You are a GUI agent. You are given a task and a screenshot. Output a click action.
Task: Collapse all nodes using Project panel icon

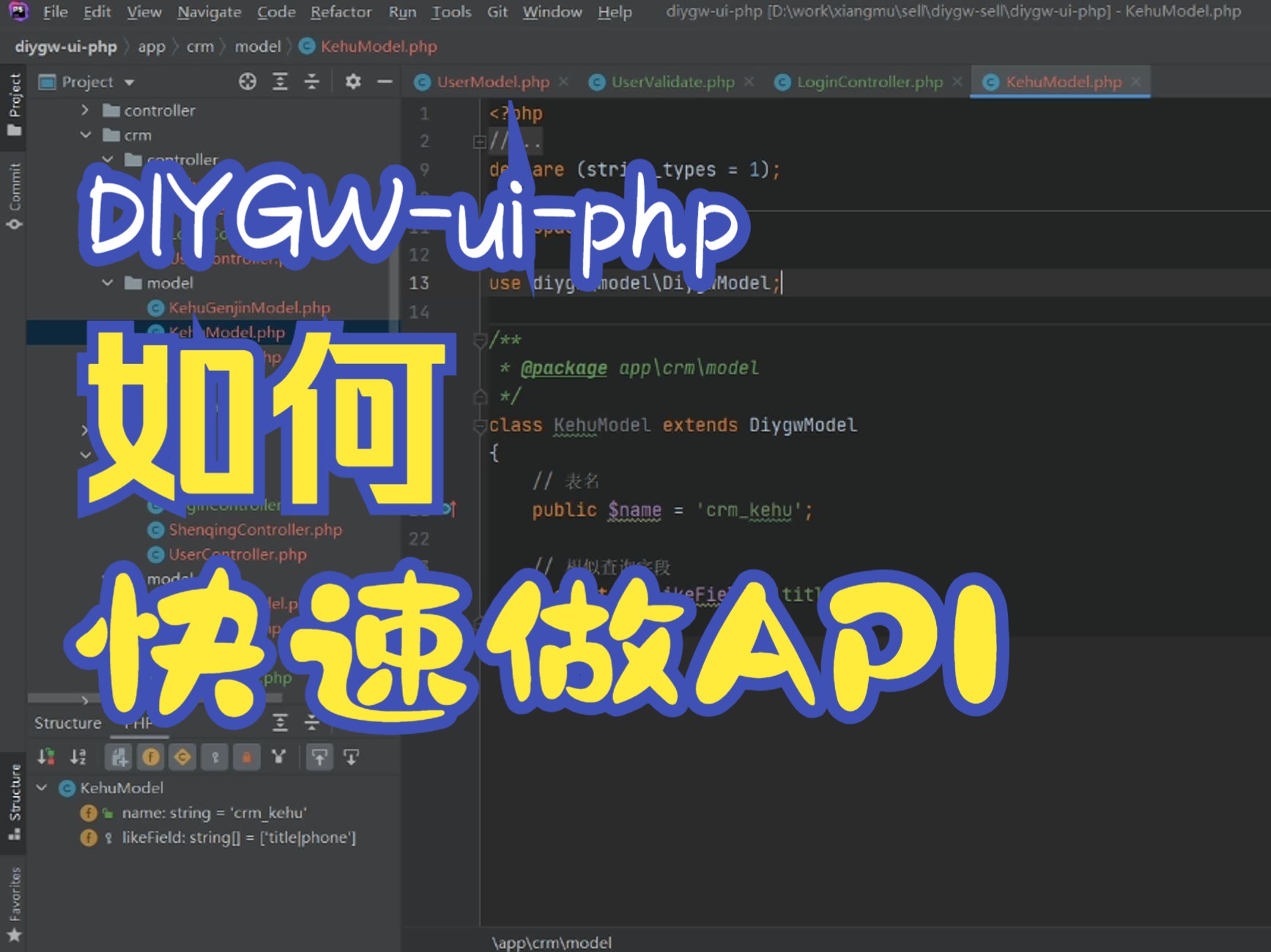pos(313,81)
